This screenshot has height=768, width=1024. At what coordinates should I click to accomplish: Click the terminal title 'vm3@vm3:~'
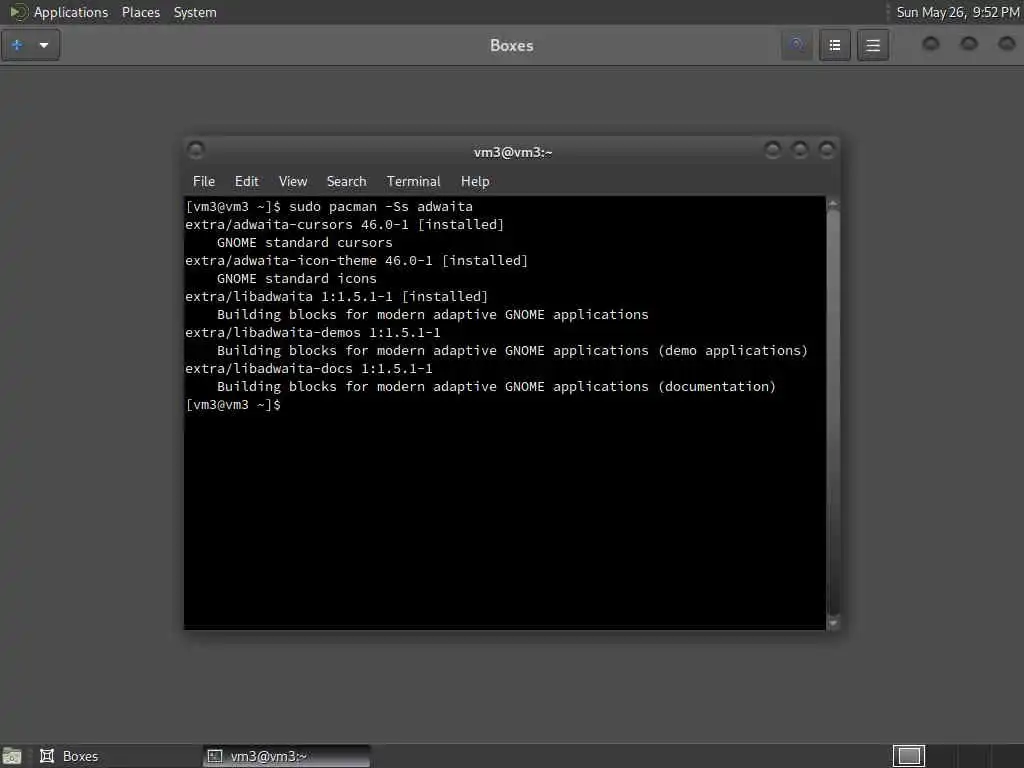point(513,152)
